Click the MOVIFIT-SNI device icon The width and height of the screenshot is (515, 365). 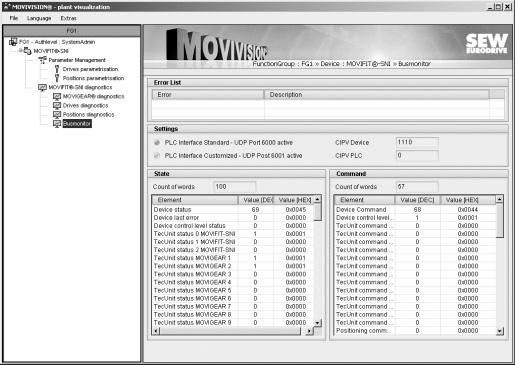click(x=27, y=51)
